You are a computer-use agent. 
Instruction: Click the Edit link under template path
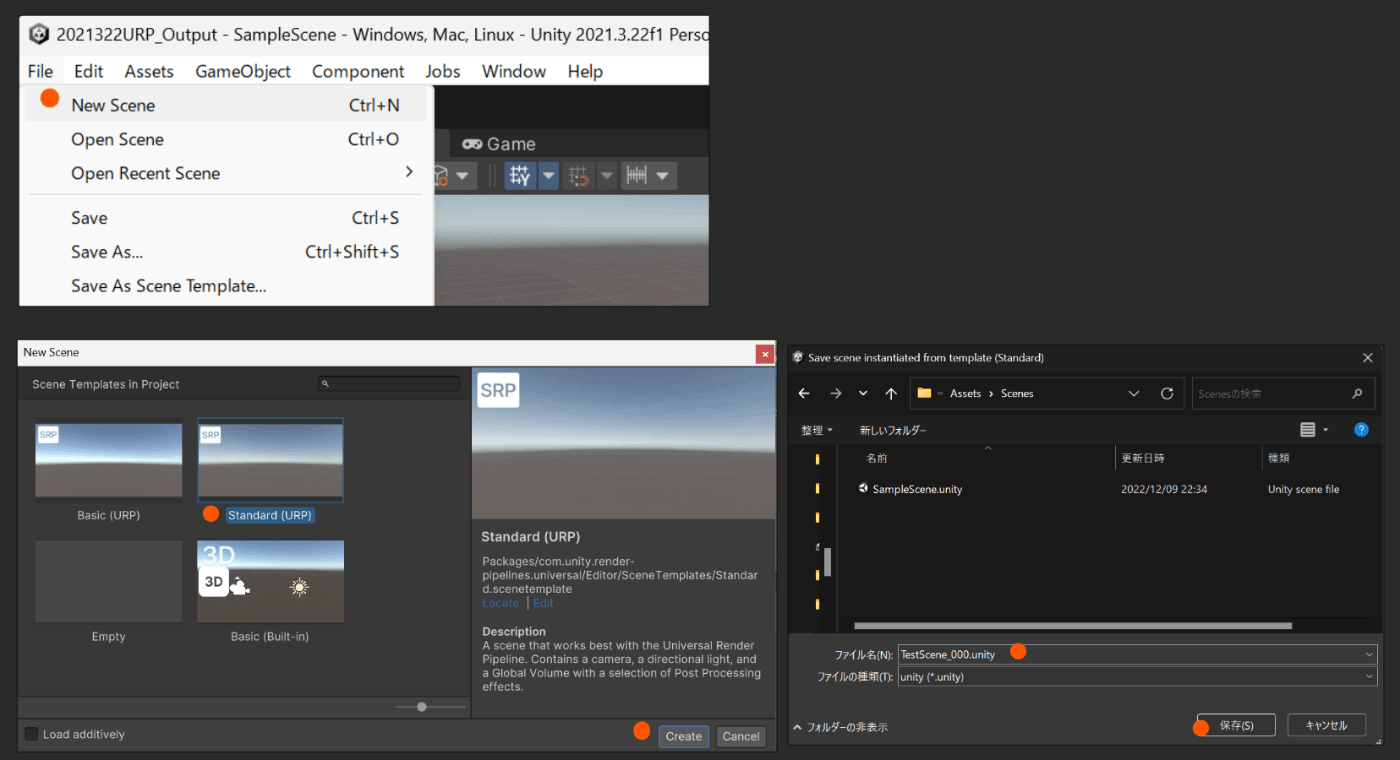(x=543, y=603)
